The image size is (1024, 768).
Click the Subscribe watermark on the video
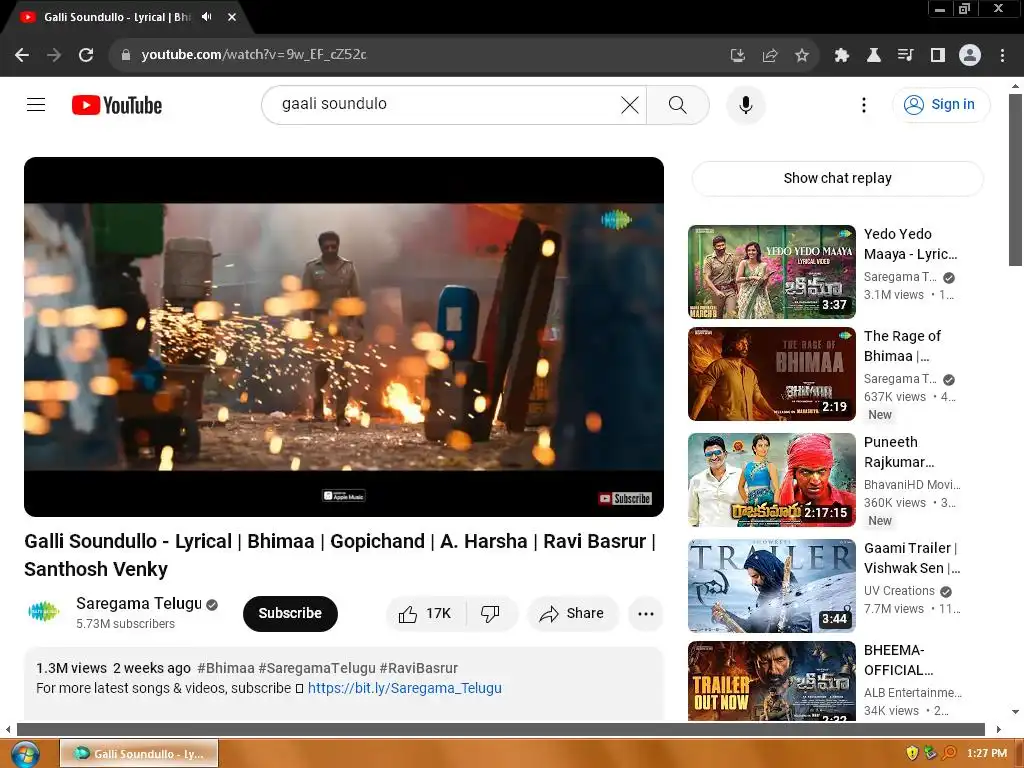625,498
